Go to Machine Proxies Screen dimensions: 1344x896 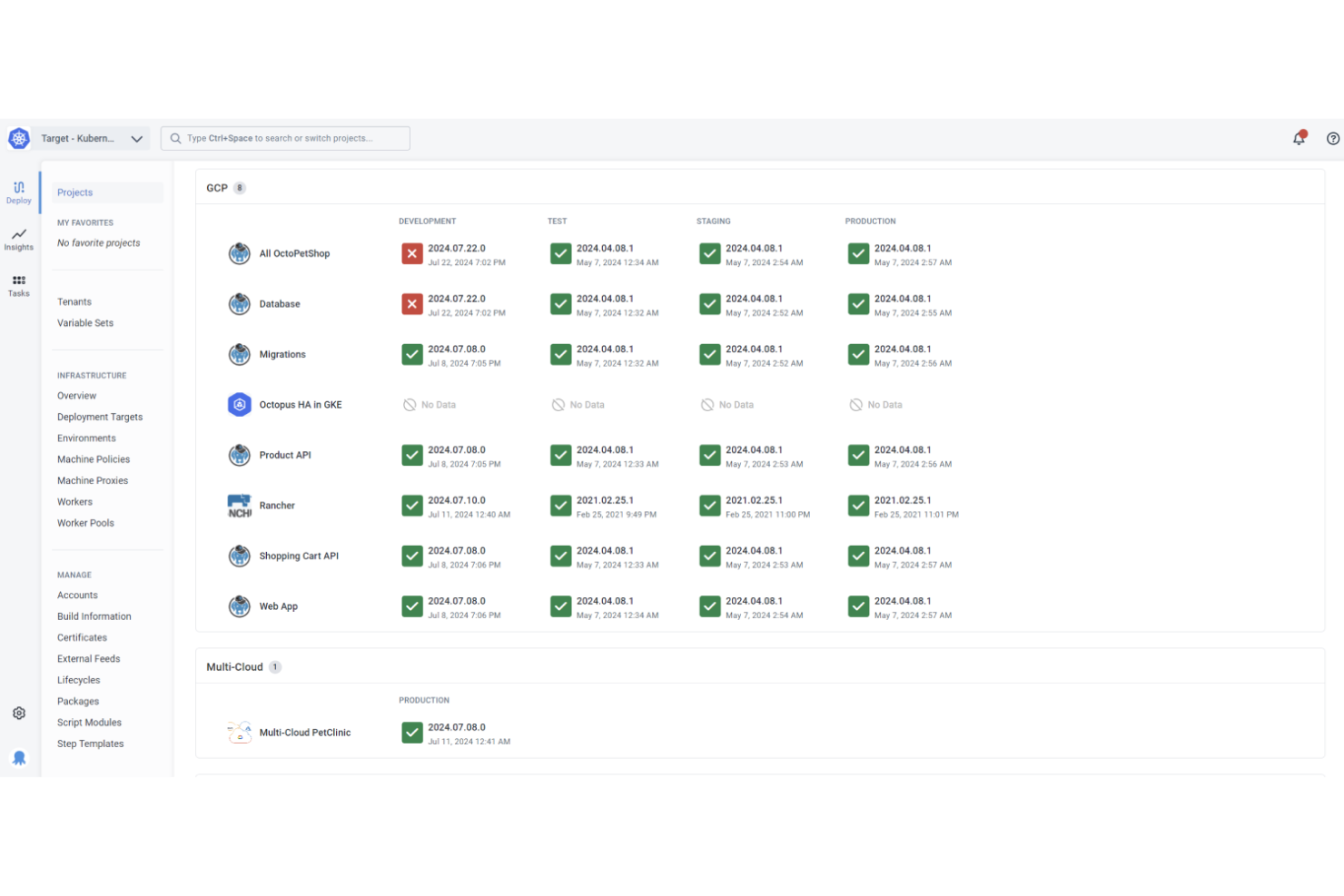(x=93, y=480)
